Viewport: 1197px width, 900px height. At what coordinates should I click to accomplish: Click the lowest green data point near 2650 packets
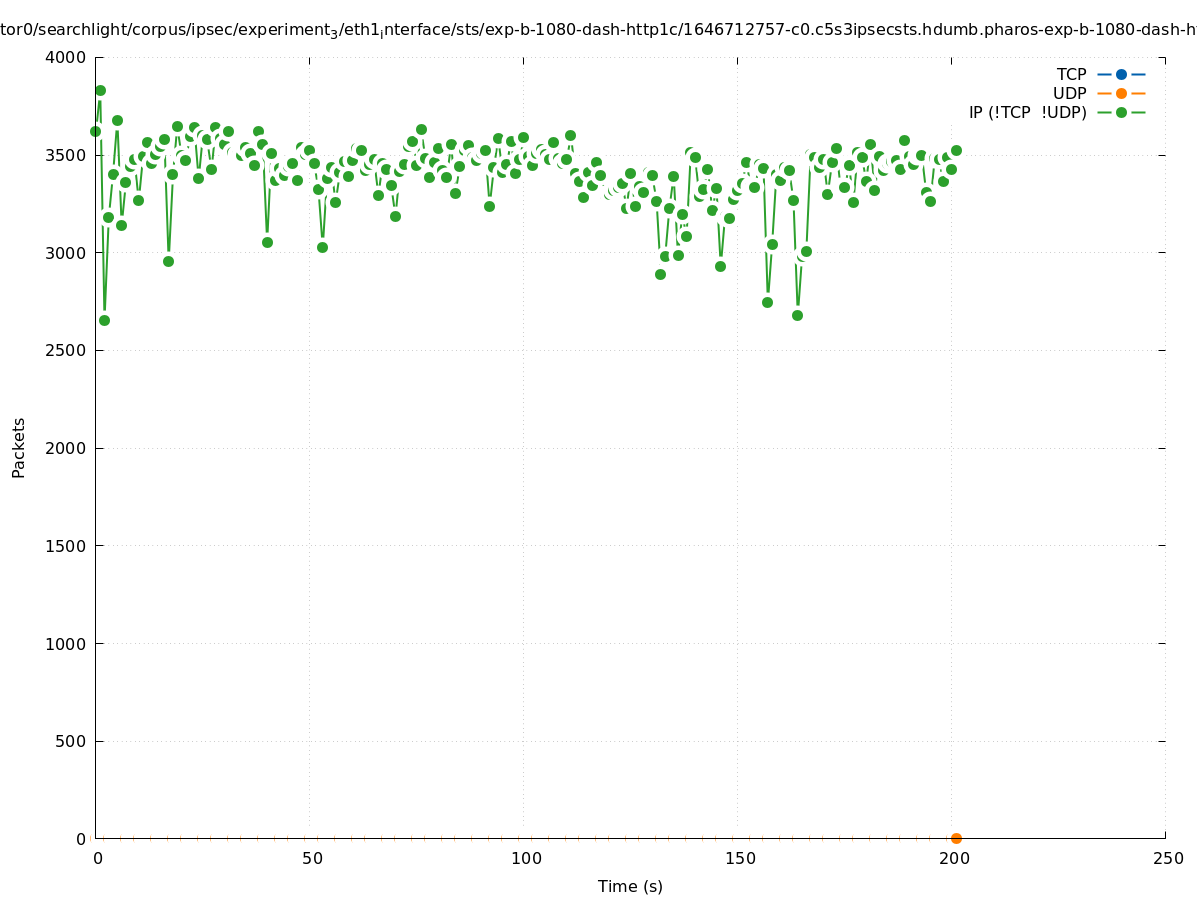coord(104,320)
